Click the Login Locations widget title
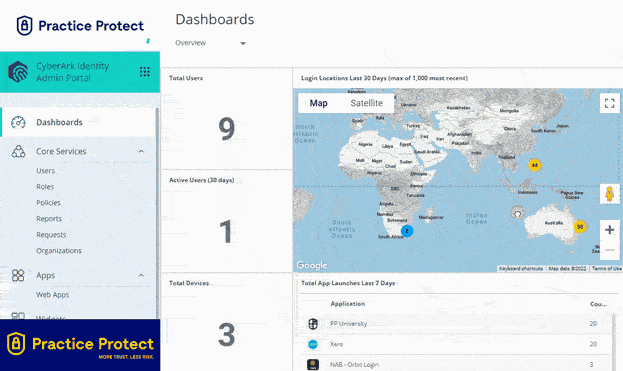623x371 pixels. point(384,78)
